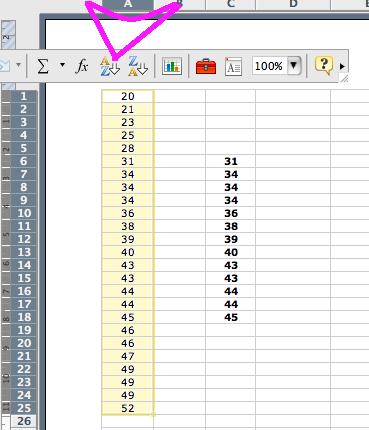The width and height of the screenshot is (369, 430).
Task: Open the chart Gallery icon
Action: [x=172, y=66]
